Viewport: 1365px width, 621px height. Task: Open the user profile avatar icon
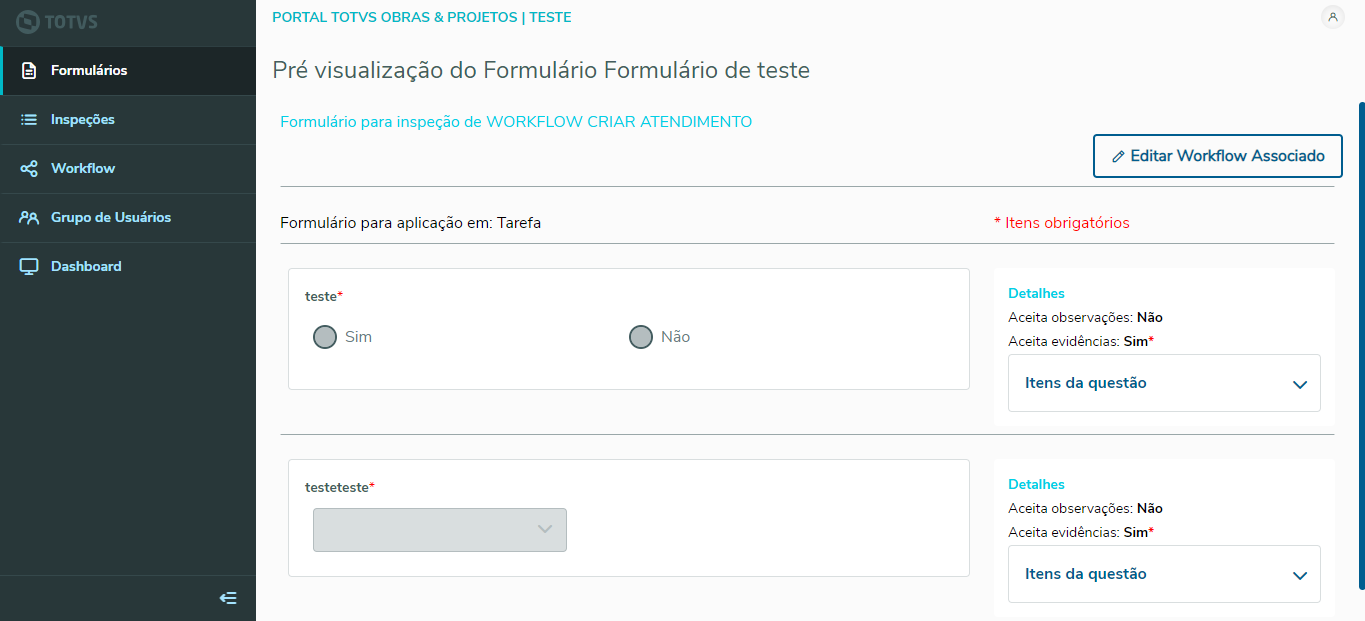coord(1332,17)
